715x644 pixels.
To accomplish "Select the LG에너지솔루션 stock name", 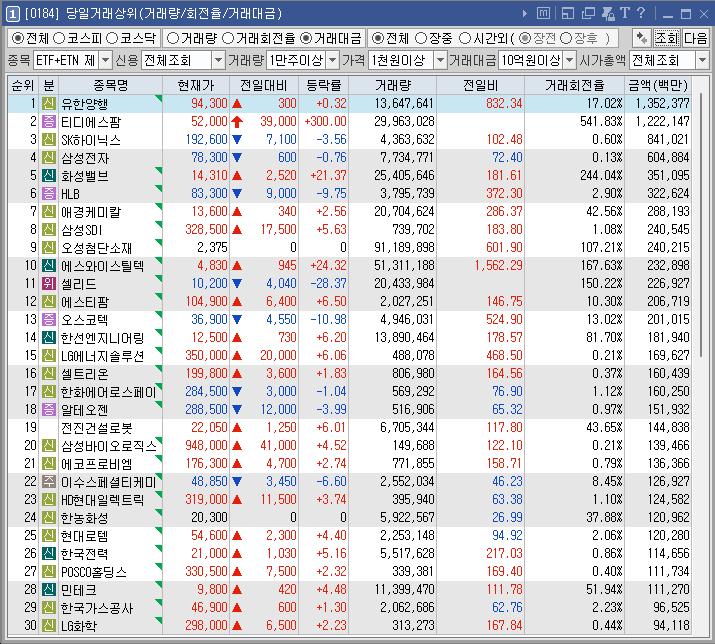I will coord(103,356).
